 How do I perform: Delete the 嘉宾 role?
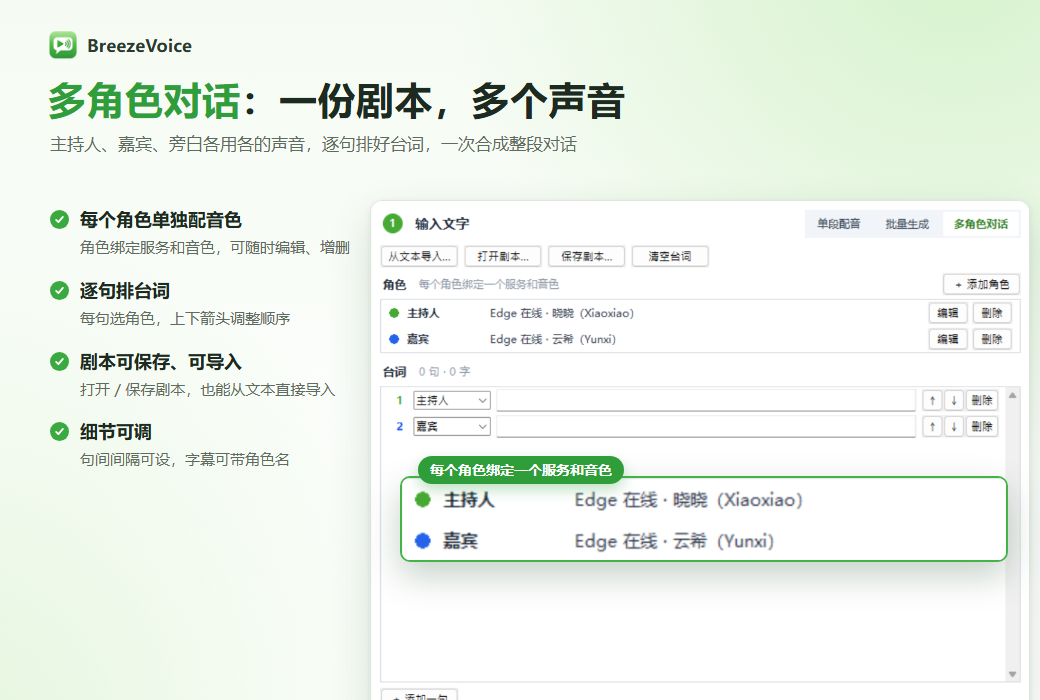pyautogui.click(x=992, y=339)
